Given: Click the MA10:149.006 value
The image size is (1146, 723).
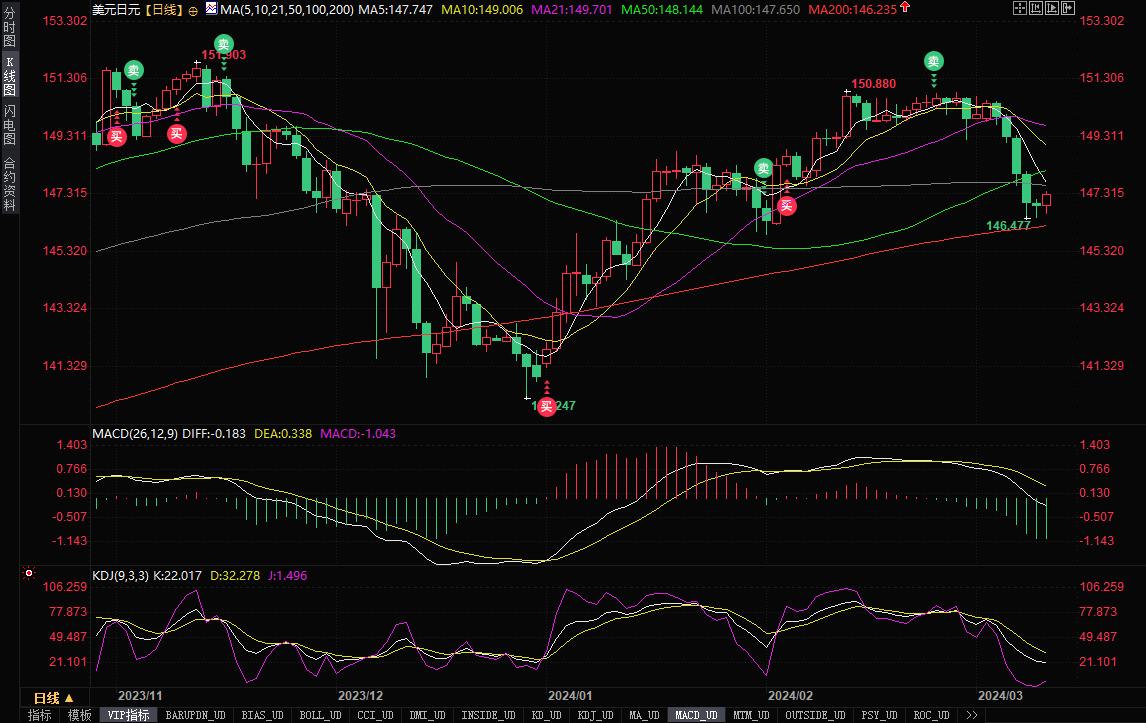Looking at the screenshot, I should point(482,10).
